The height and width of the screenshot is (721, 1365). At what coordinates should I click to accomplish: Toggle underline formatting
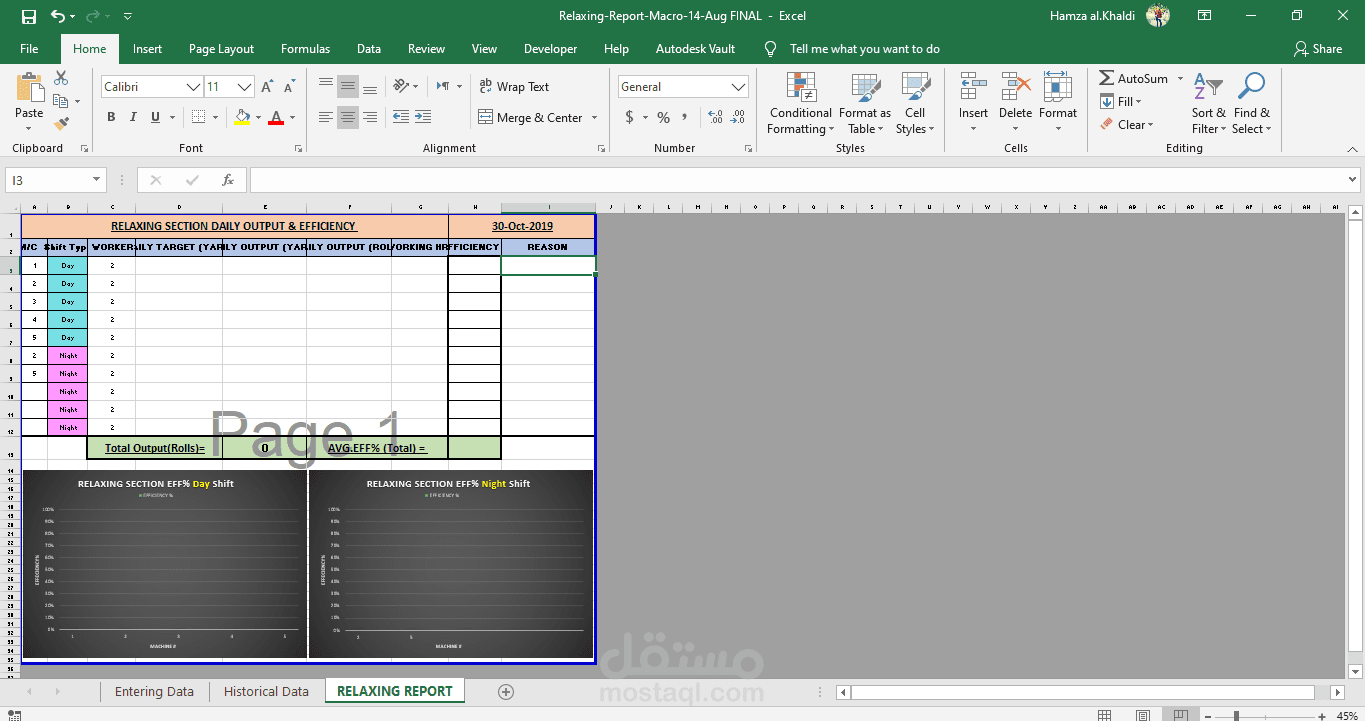(153, 117)
